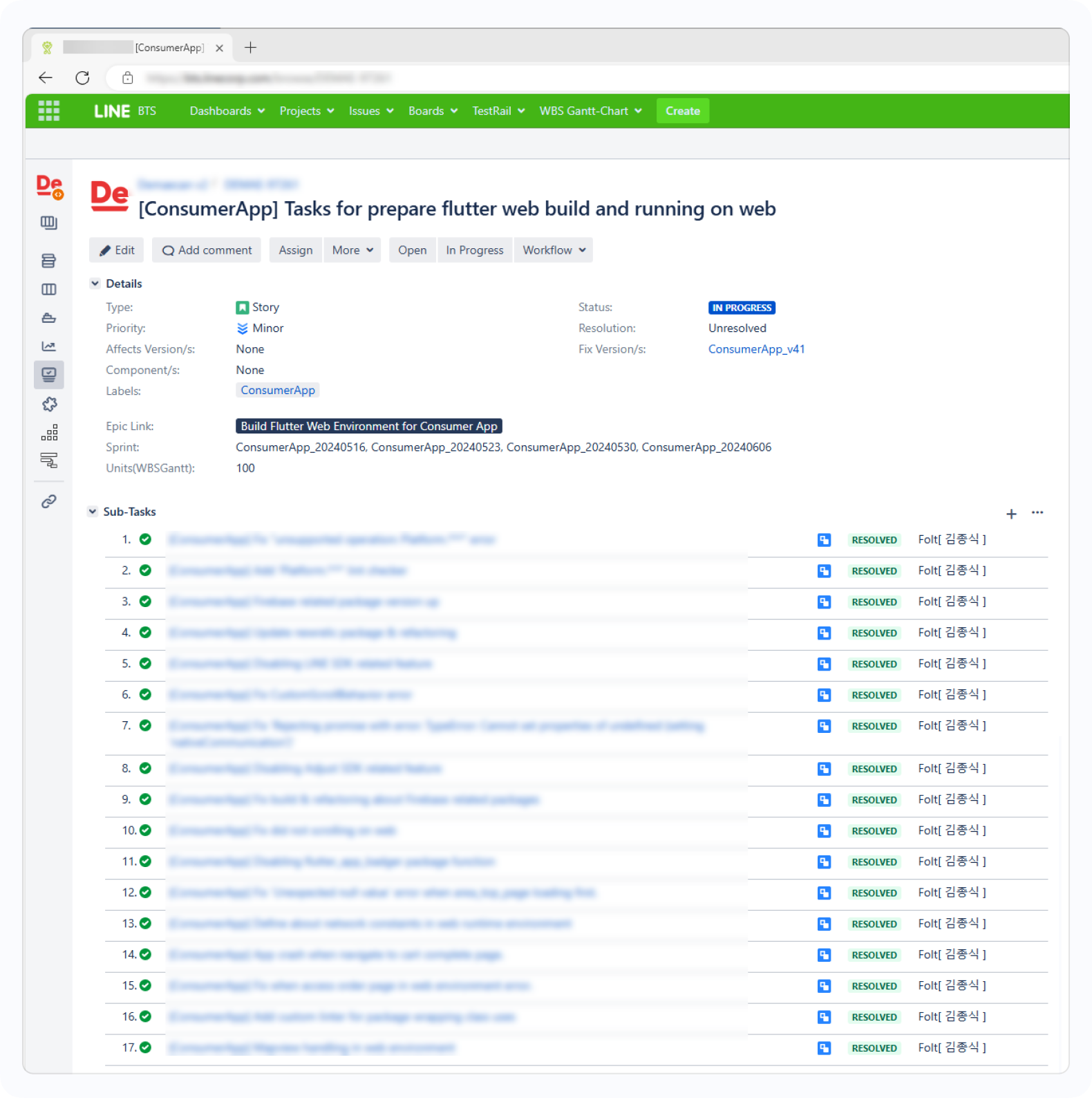This screenshot has width=1092, height=1098.
Task: Click the assignee name on sub-task 4
Action: tap(952, 633)
